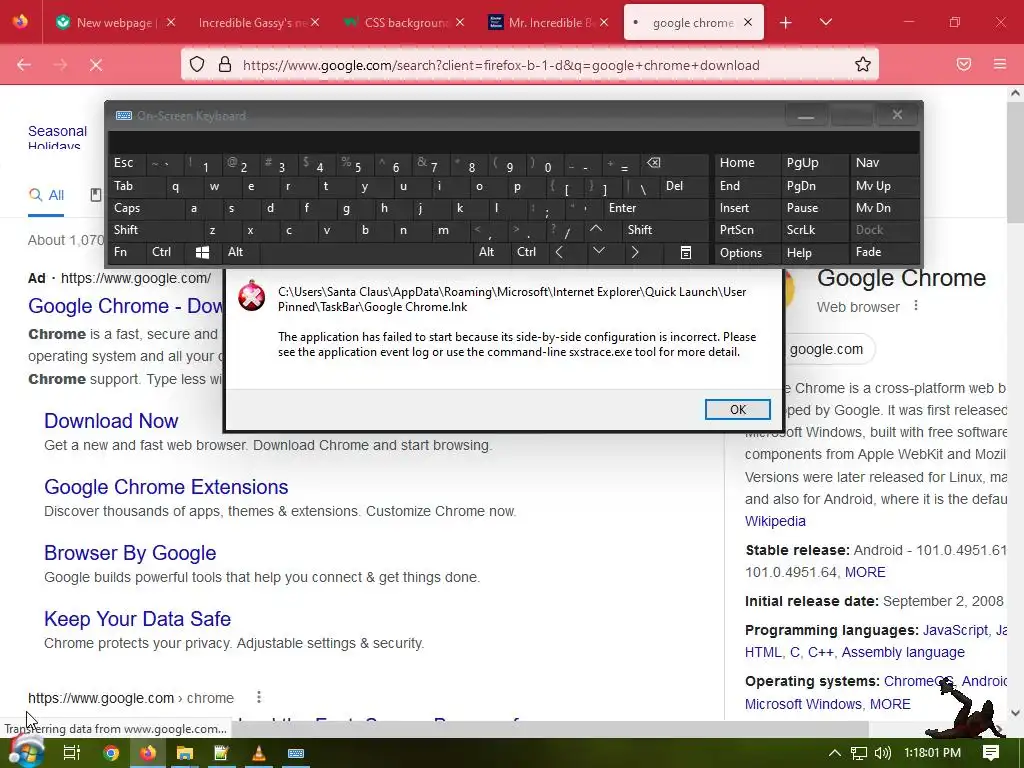
Task: Open Google Chrome Extensions link
Action: coord(166,487)
